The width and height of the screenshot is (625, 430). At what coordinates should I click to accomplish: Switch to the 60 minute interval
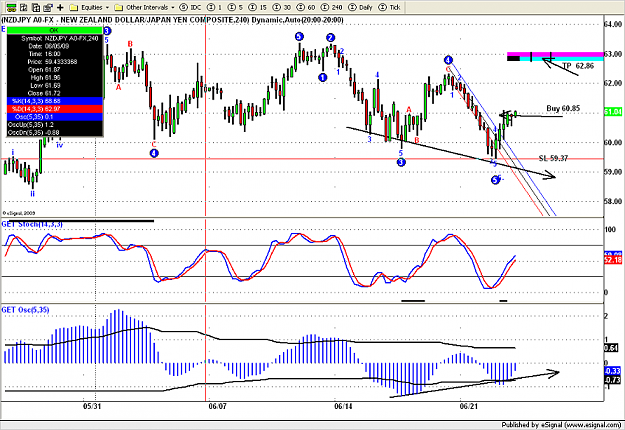coord(306,7)
